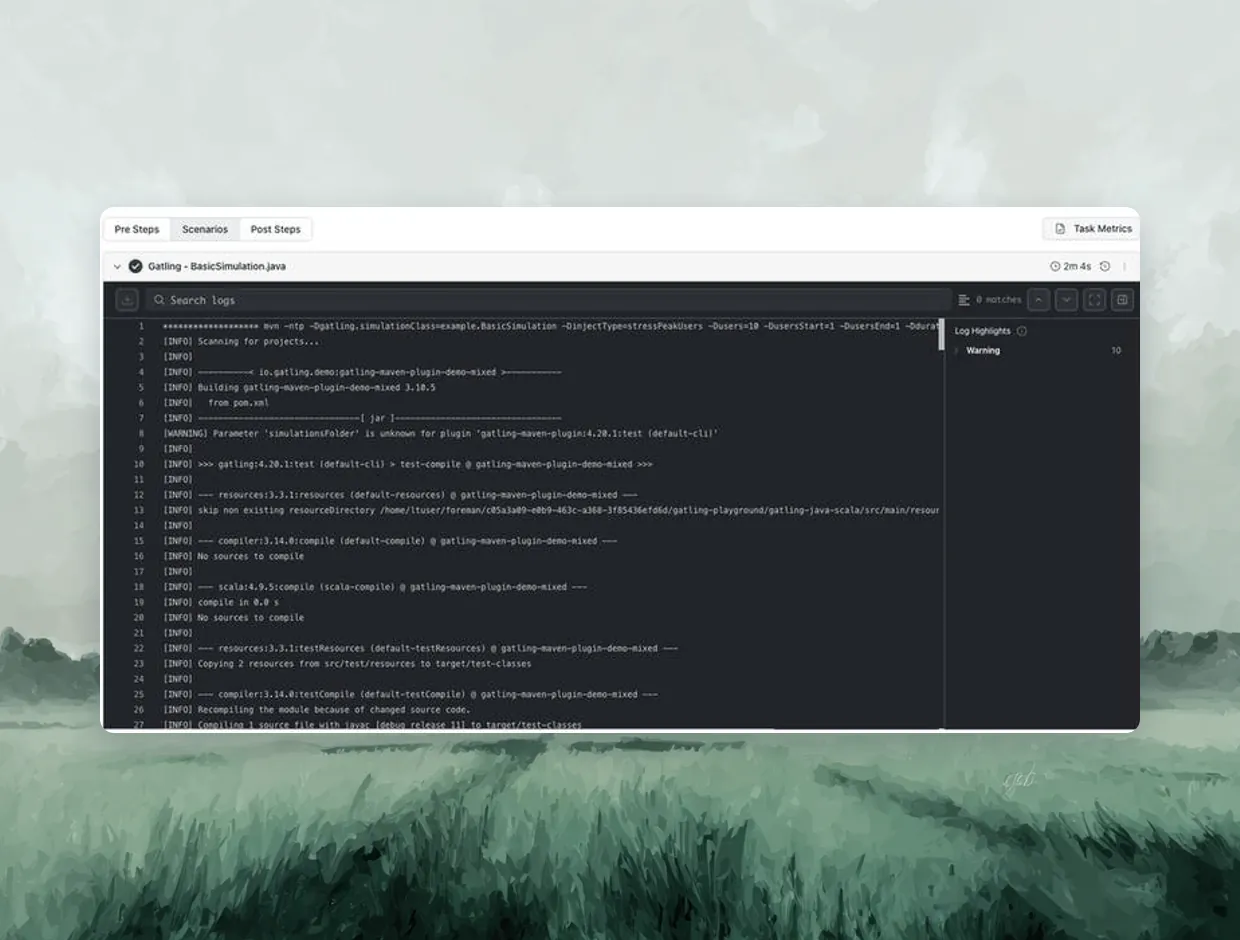Click the 2m 4s duration label
1240x940 pixels.
tap(1077, 267)
